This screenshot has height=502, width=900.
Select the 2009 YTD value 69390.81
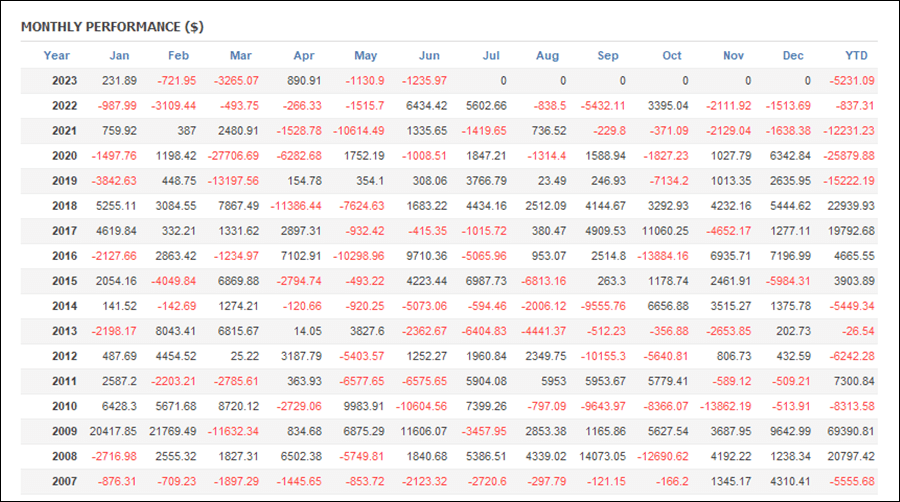[851, 431]
